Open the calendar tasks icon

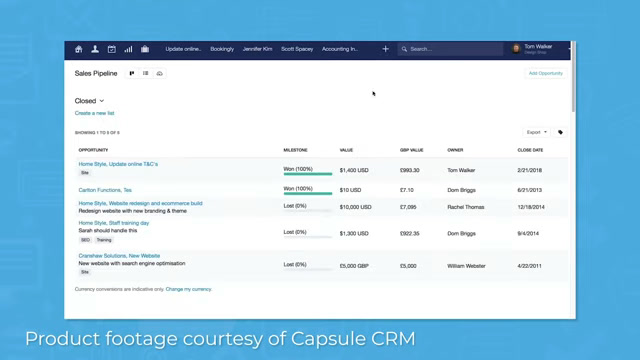111,49
